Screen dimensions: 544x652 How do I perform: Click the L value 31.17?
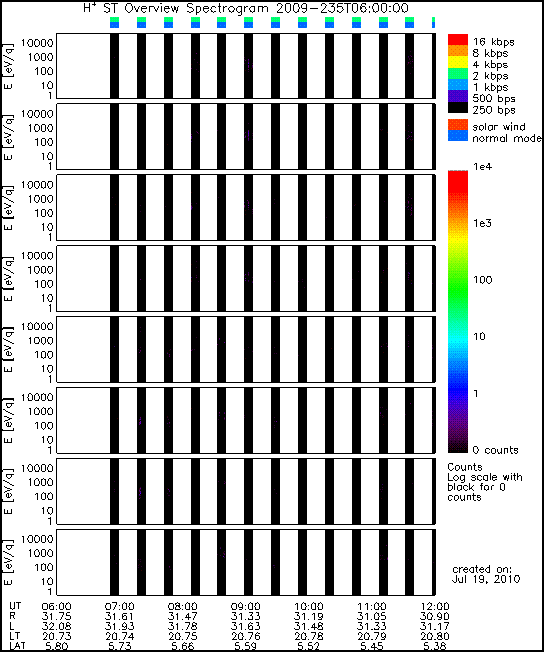(x=435, y=626)
